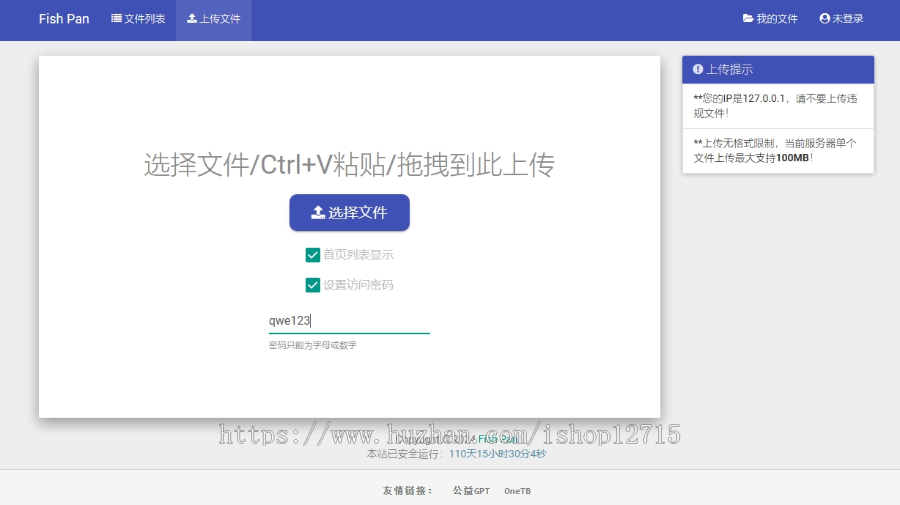Click the IP 127.0.0.1 warning text
Viewport: 900px width, 505px height.
pos(775,106)
